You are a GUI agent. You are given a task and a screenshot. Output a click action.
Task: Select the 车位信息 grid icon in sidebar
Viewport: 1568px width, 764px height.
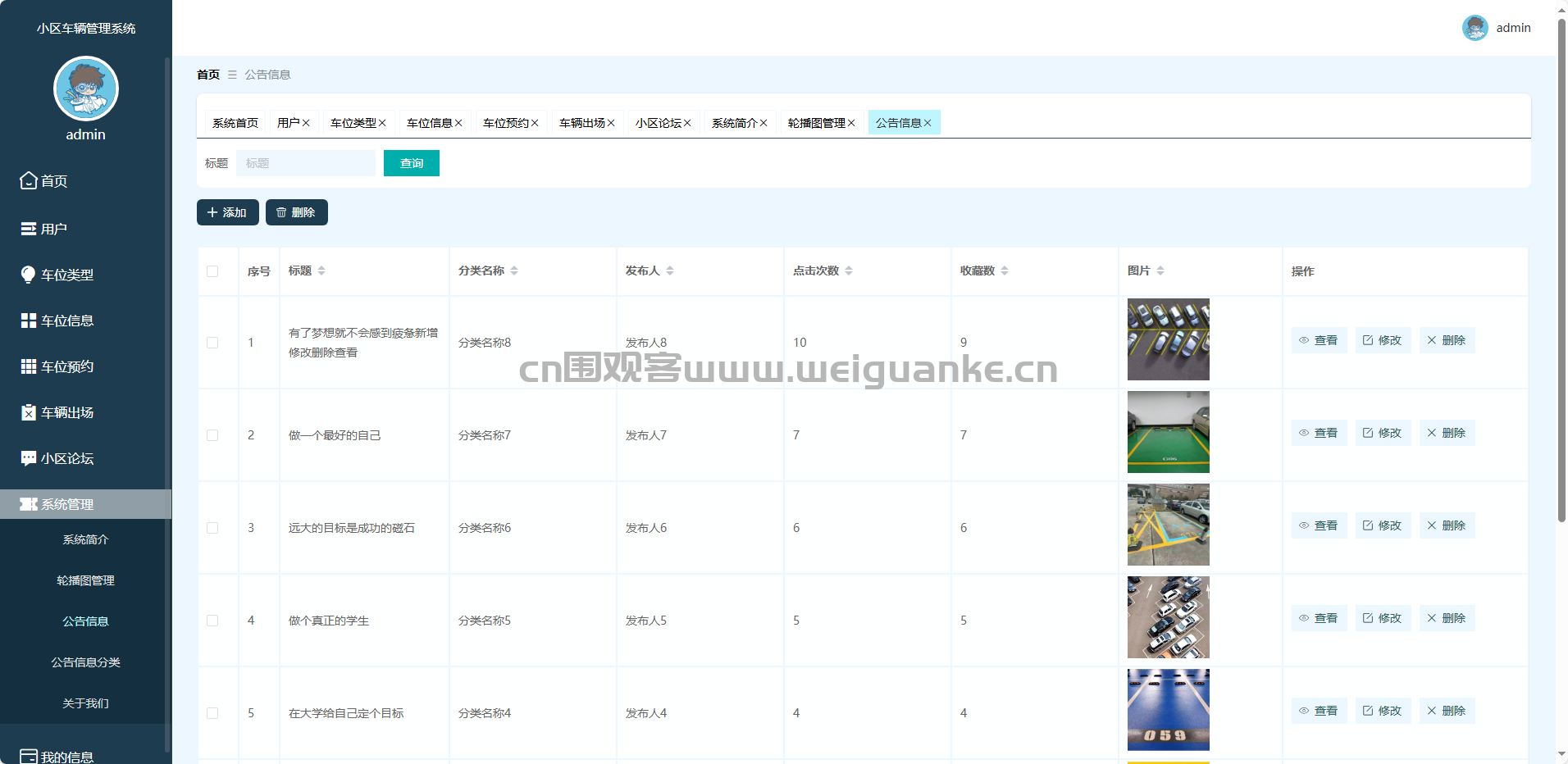click(x=29, y=321)
